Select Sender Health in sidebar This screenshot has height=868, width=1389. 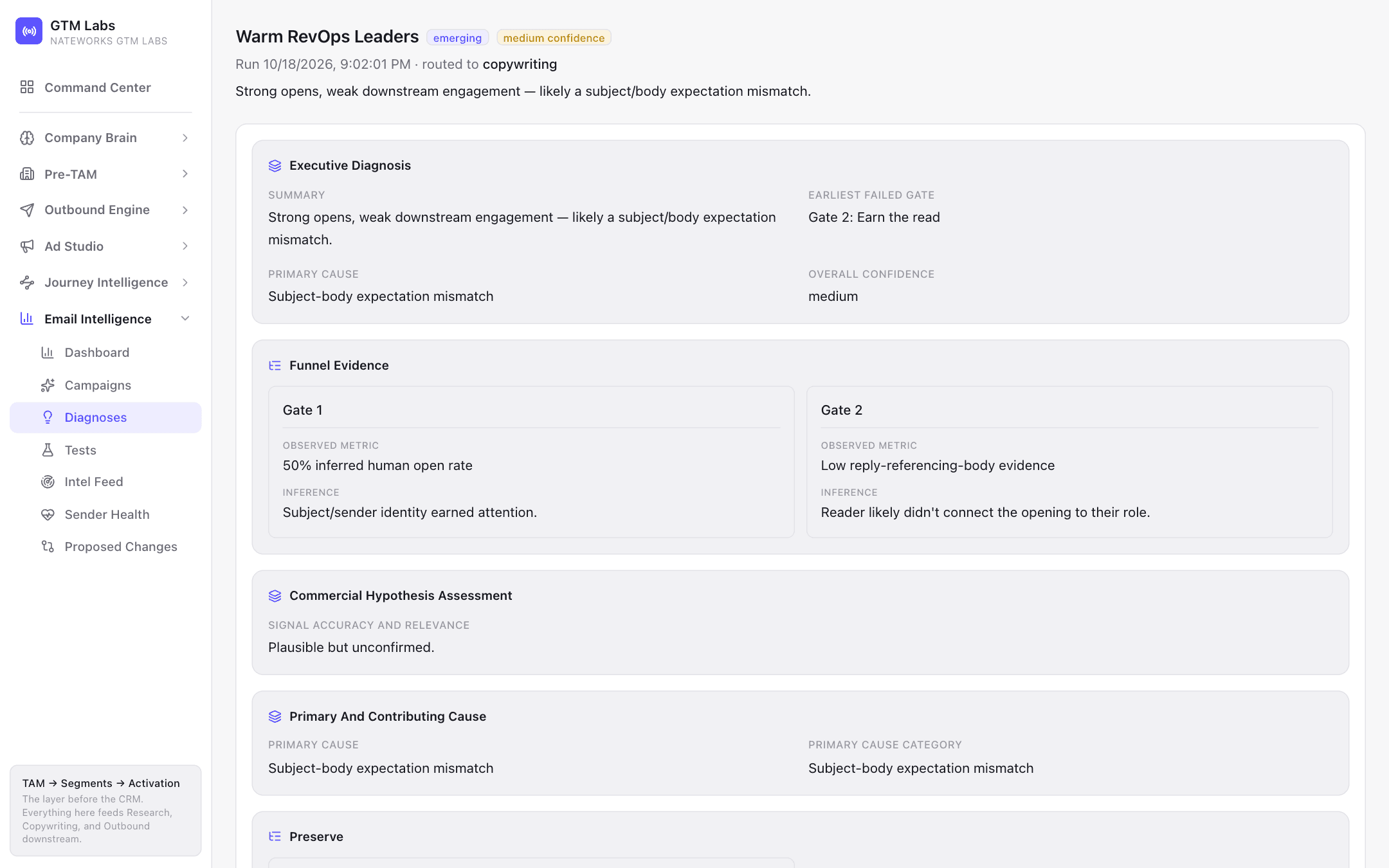(105, 514)
